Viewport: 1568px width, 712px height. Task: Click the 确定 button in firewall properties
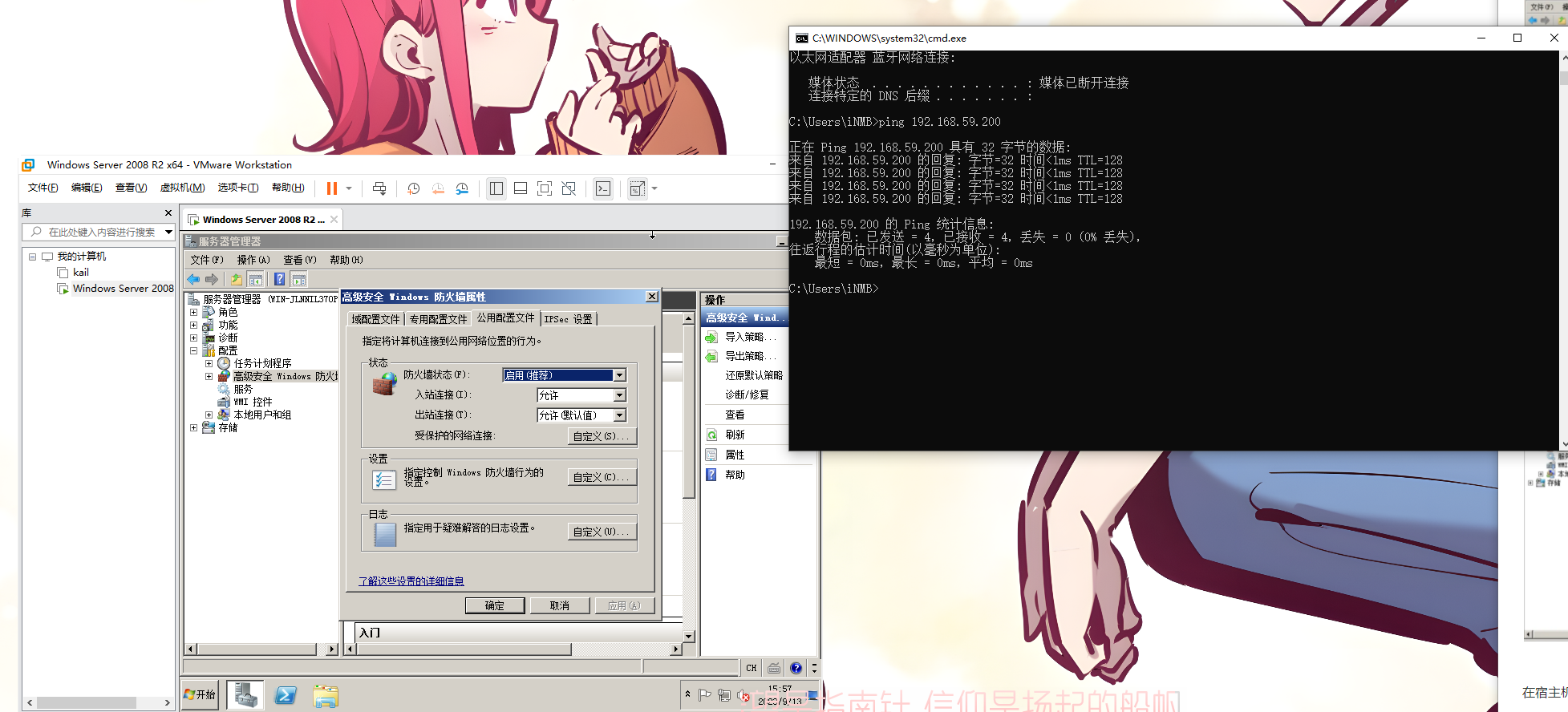(494, 605)
